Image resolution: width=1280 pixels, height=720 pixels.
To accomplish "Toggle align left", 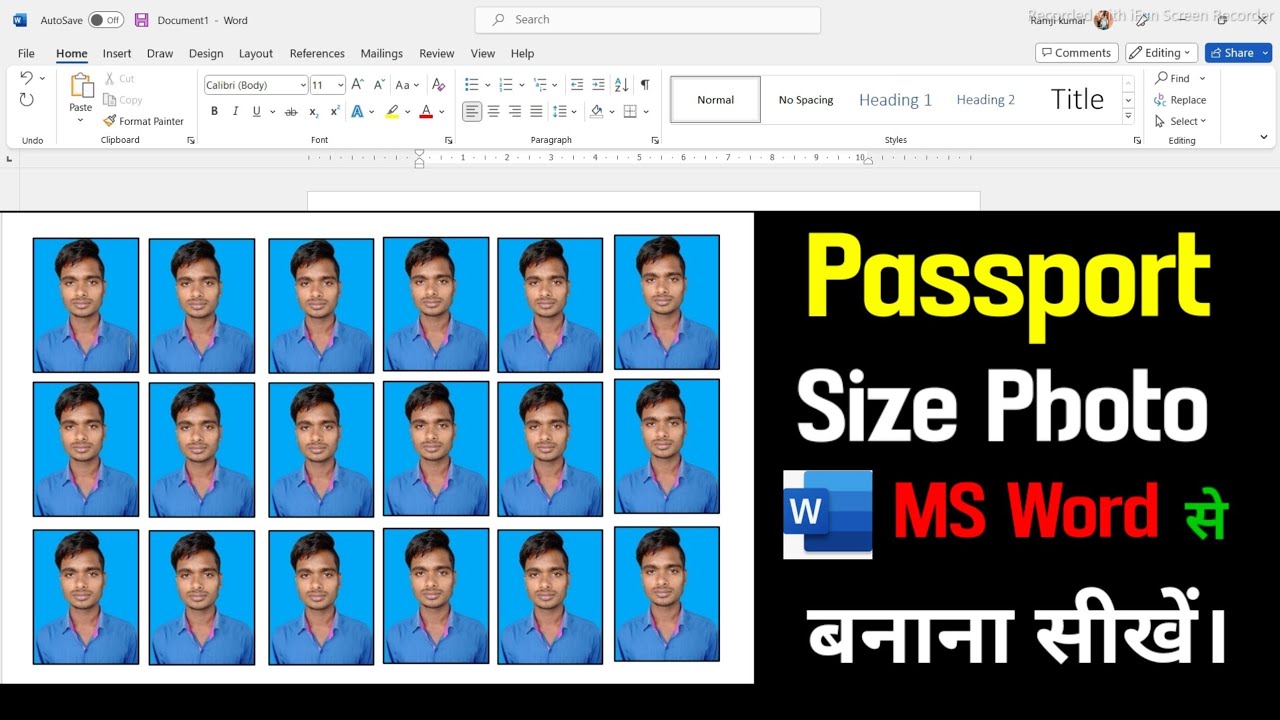I will point(472,111).
